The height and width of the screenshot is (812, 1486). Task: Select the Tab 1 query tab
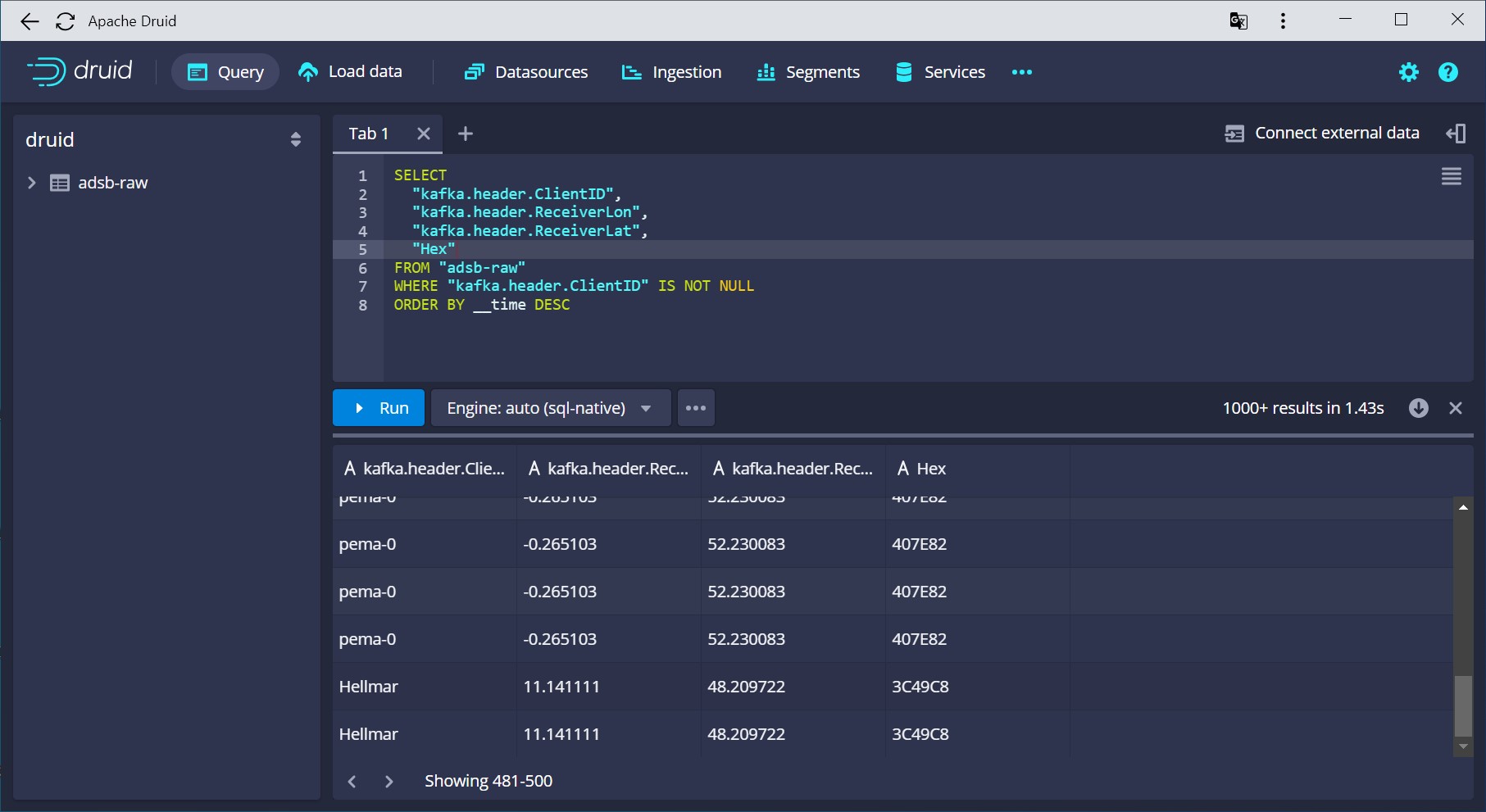click(x=368, y=133)
